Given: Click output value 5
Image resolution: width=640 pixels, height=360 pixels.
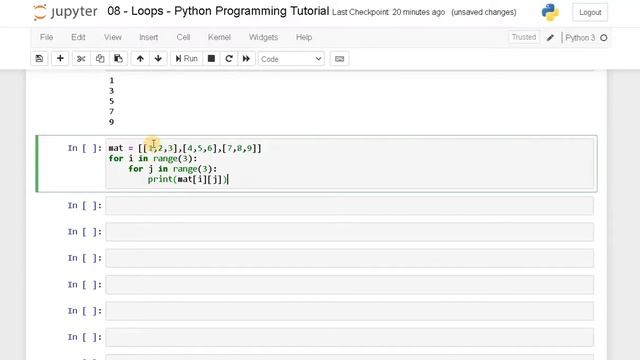Looking at the screenshot, I should point(111,101).
